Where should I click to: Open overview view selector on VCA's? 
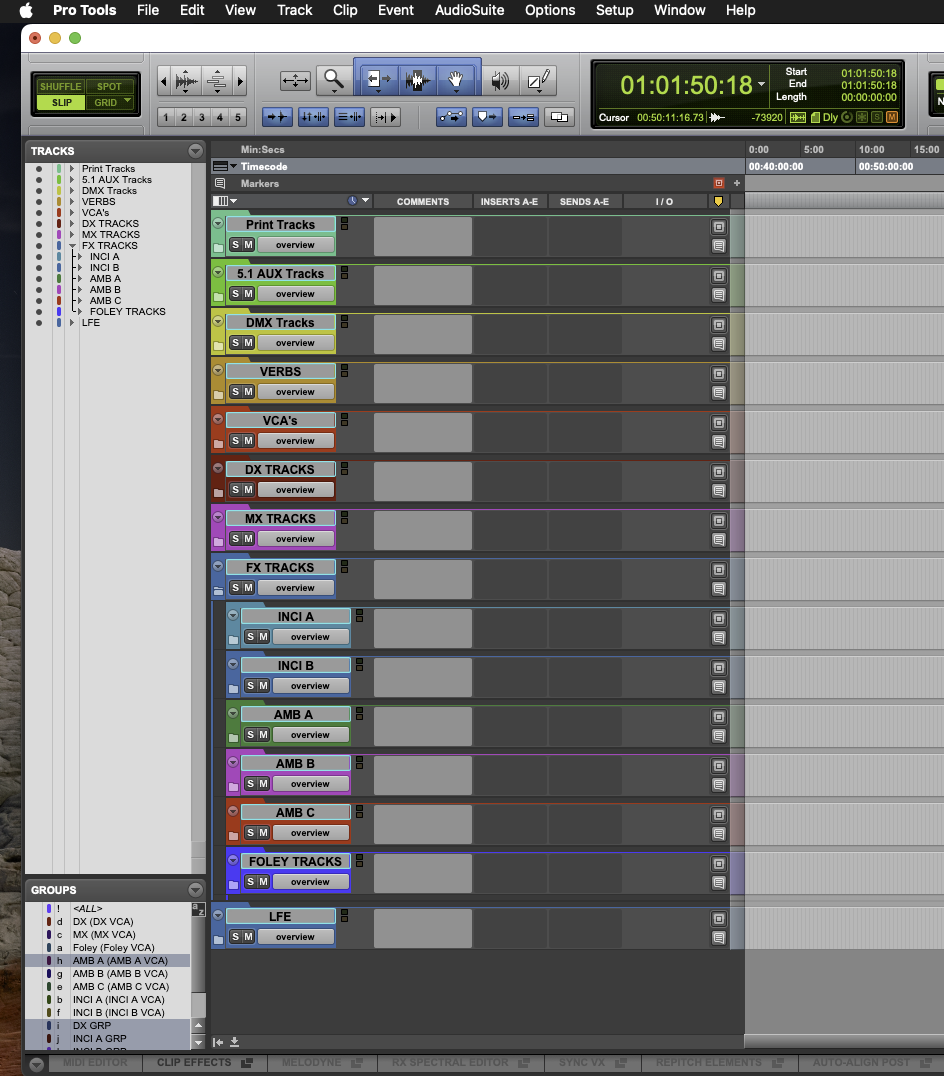[296, 441]
